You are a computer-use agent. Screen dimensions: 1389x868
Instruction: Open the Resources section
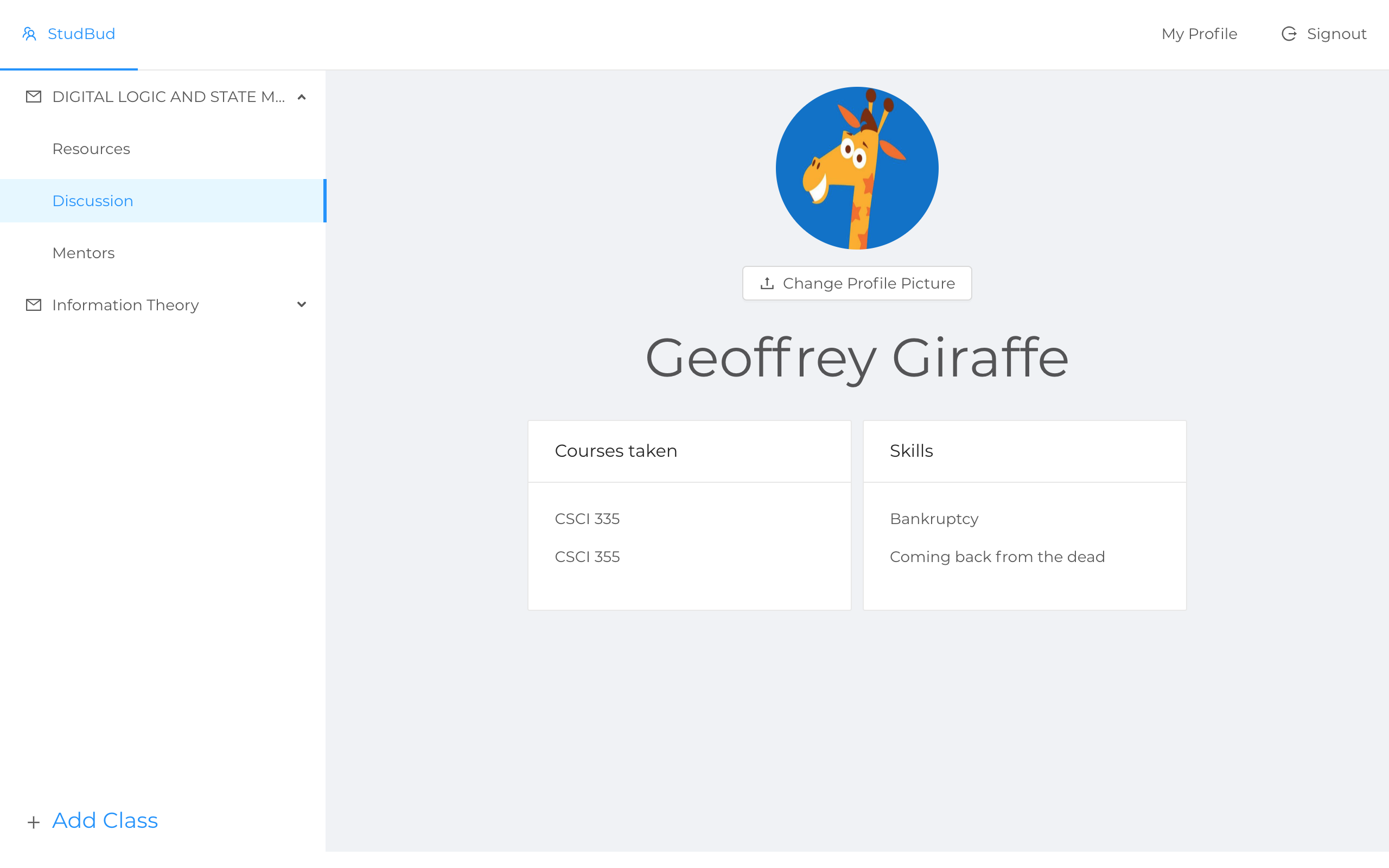point(91,149)
